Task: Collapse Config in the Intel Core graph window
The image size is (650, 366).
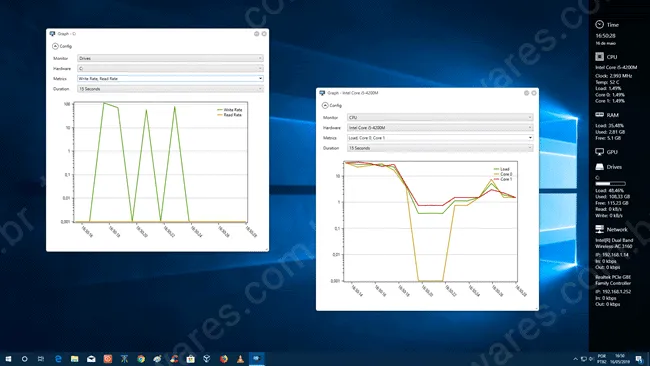Action: coord(325,105)
